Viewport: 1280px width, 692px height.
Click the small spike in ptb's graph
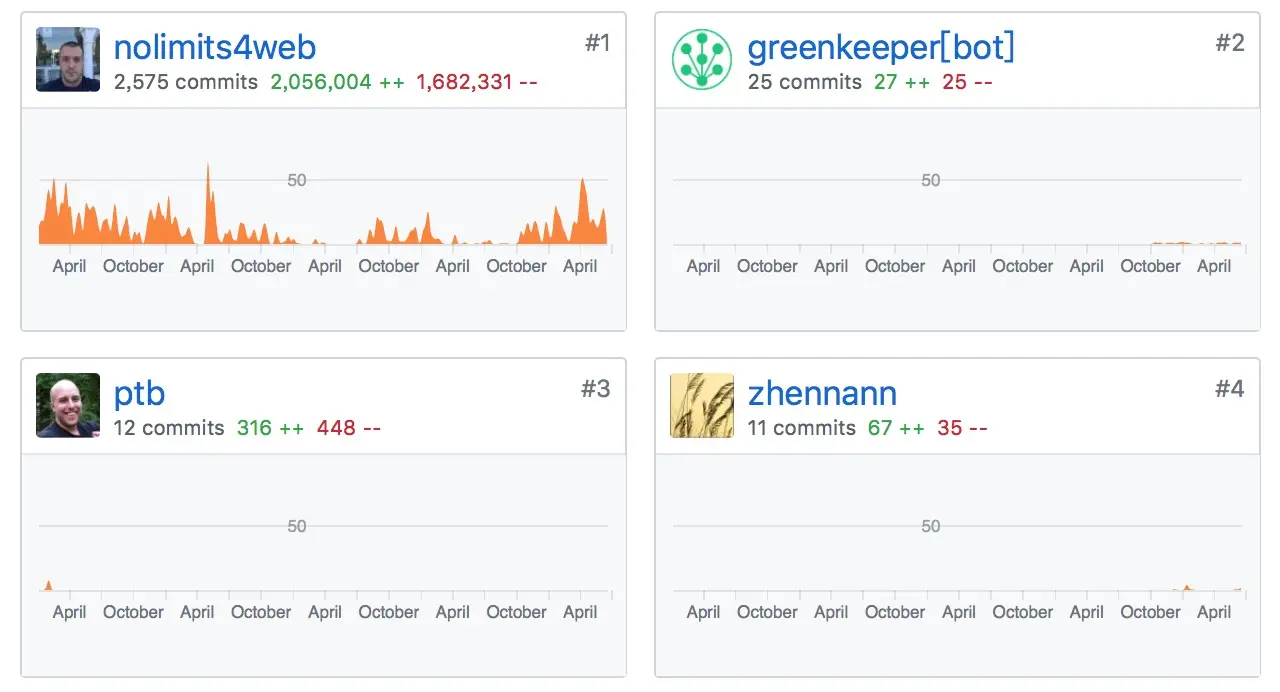(x=47, y=586)
